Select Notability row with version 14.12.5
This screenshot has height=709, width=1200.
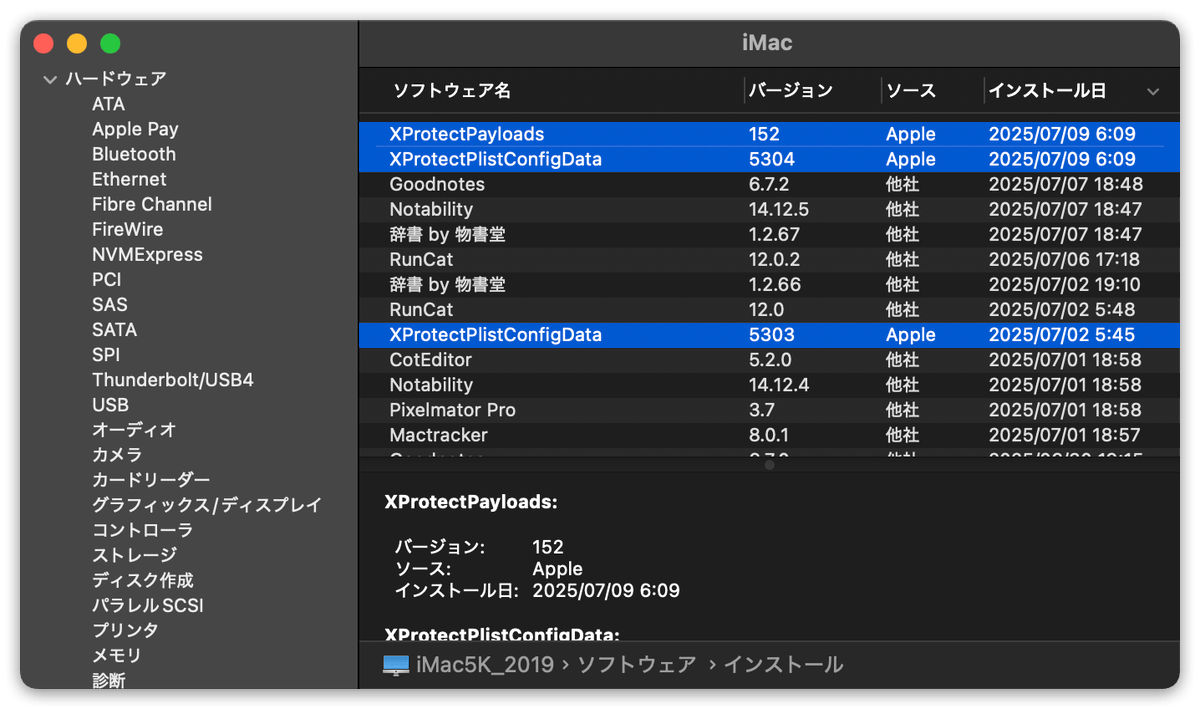click(x=769, y=209)
